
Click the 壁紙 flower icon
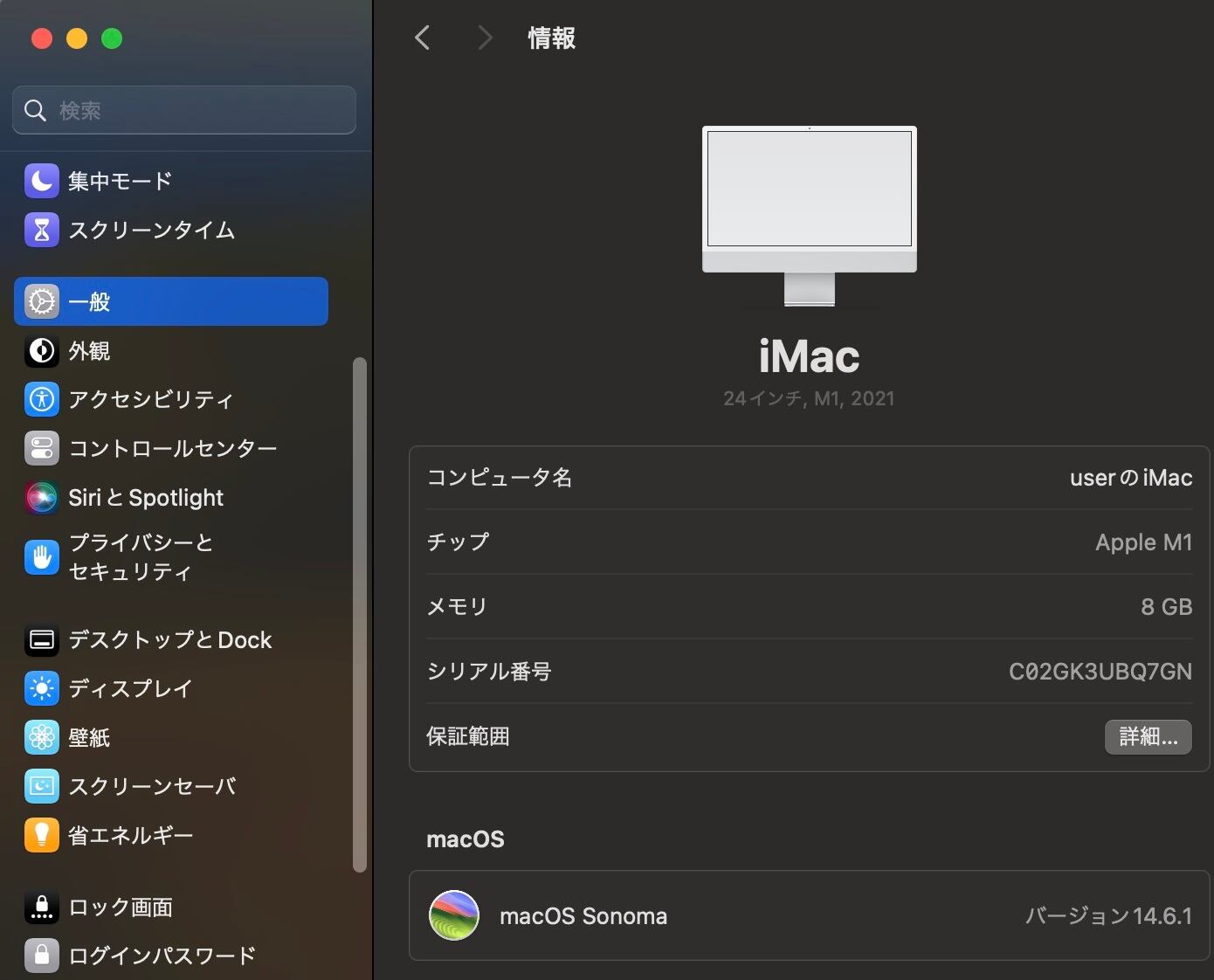[x=42, y=738]
